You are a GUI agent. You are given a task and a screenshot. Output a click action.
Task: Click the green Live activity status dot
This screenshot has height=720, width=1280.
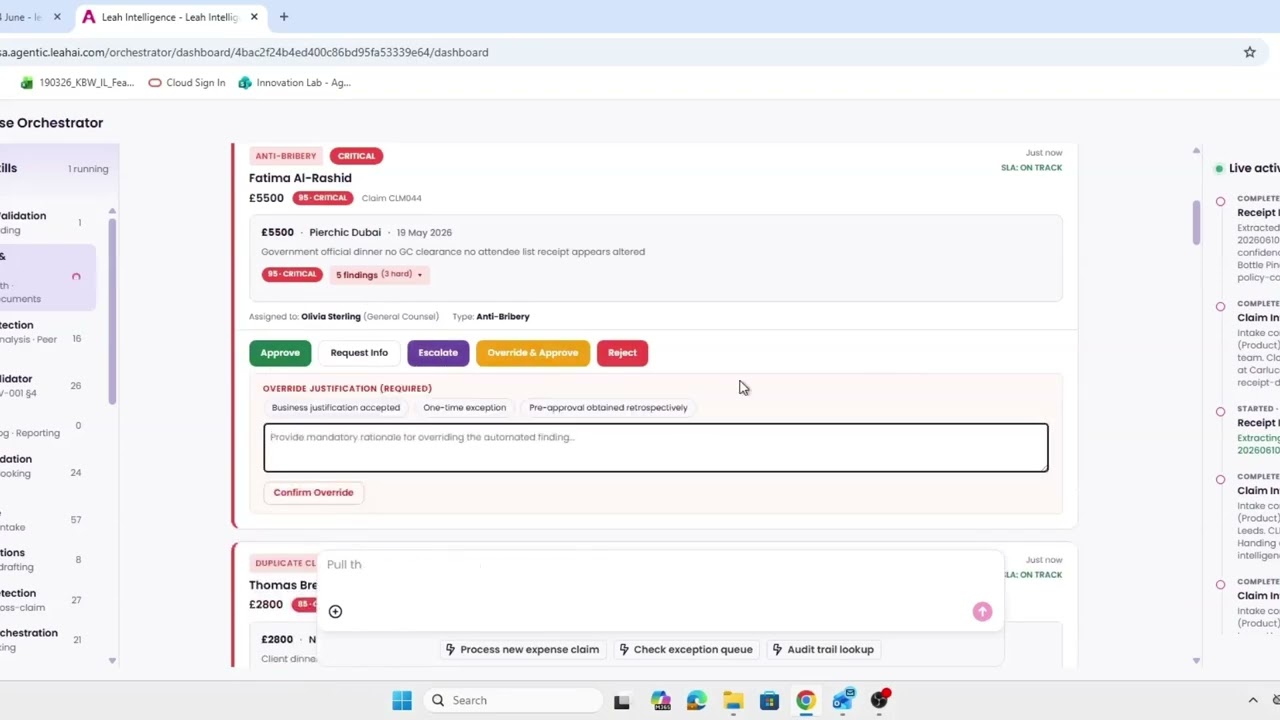[1219, 169]
